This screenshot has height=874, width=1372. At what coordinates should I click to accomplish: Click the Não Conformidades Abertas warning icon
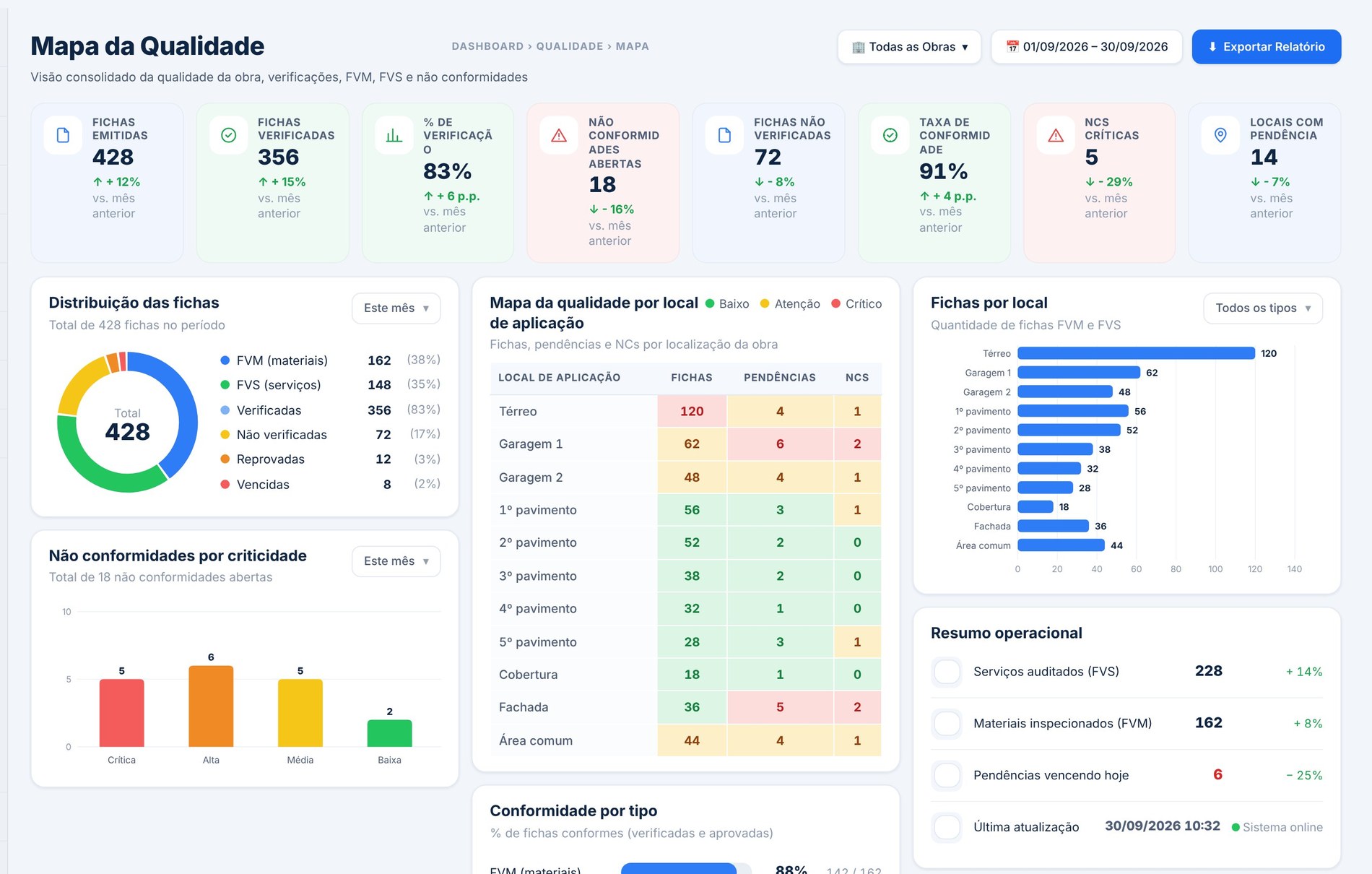point(559,135)
